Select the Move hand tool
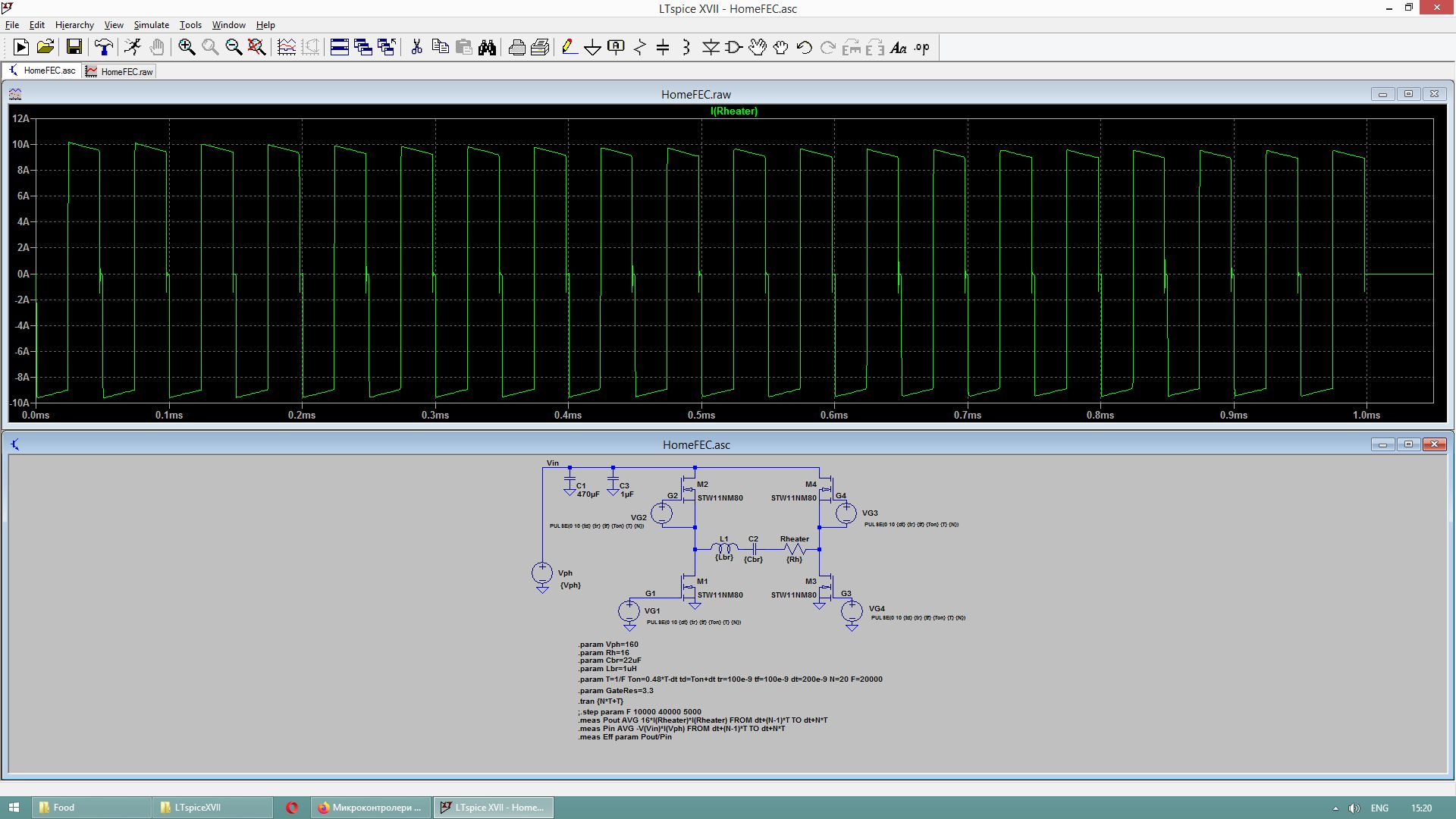This screenshot has width=1456, height=819. [758, 48]
